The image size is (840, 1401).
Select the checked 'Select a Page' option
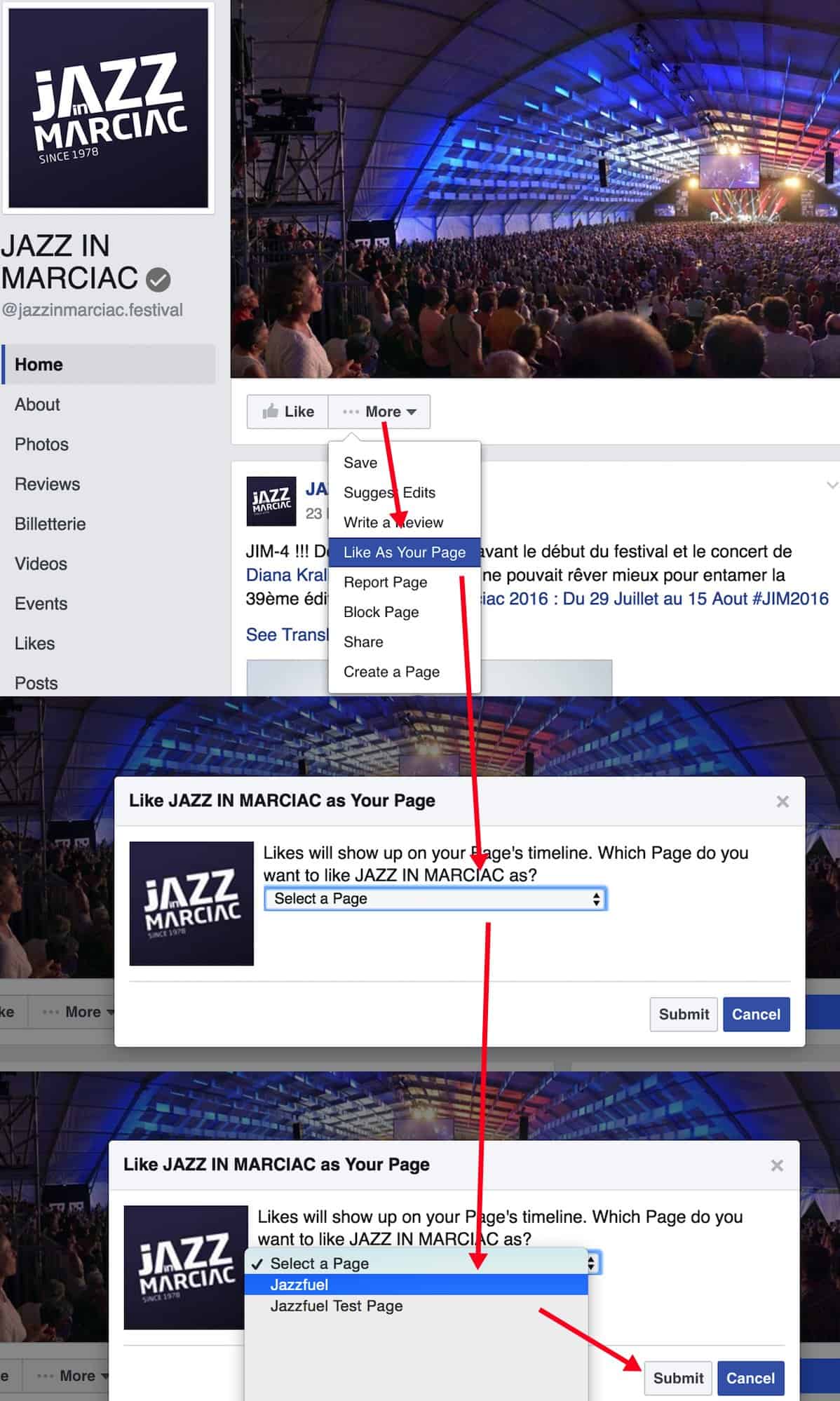(416, 1264)
